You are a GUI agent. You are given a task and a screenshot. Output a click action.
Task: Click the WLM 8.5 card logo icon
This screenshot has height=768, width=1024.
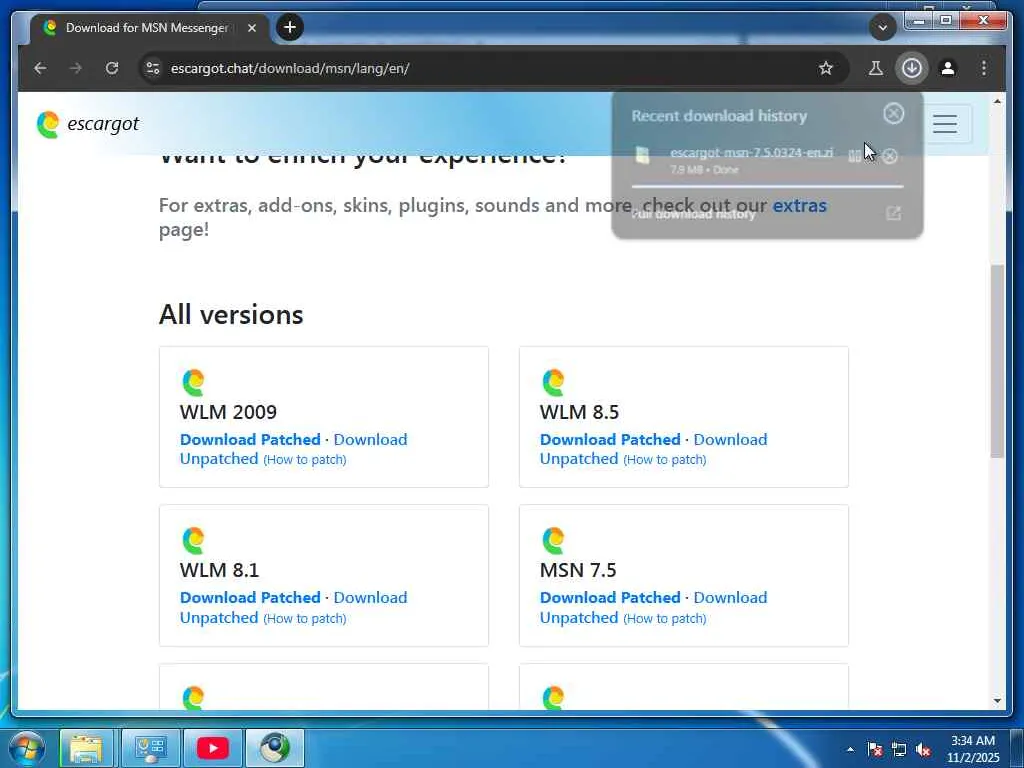pos(553,383)
